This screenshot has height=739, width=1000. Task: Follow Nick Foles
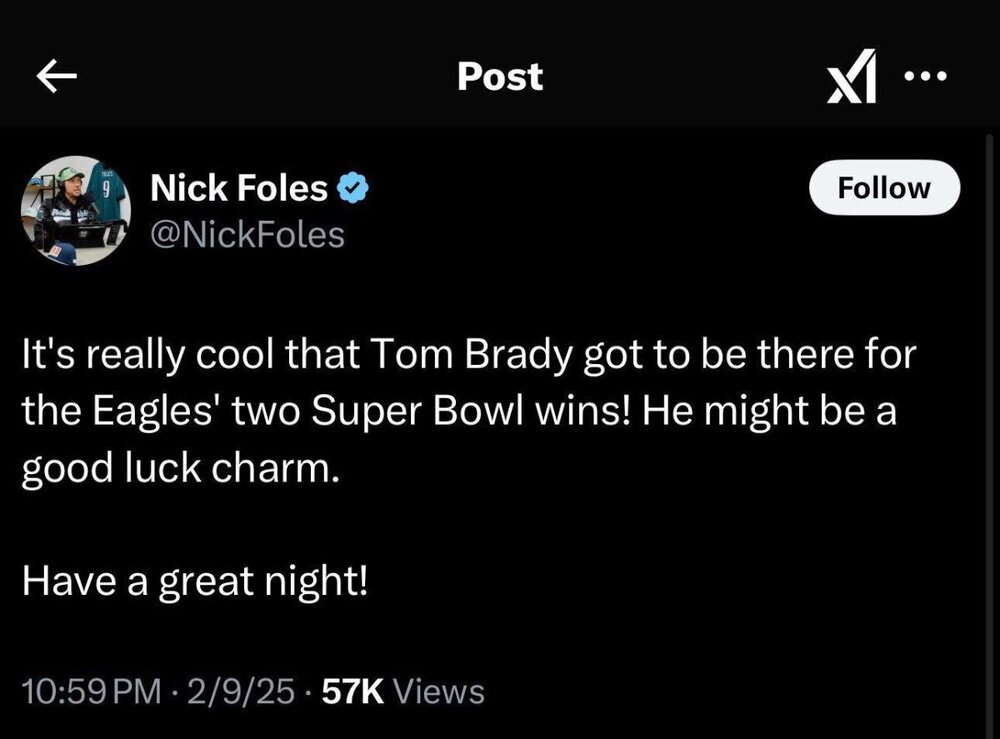883,188
